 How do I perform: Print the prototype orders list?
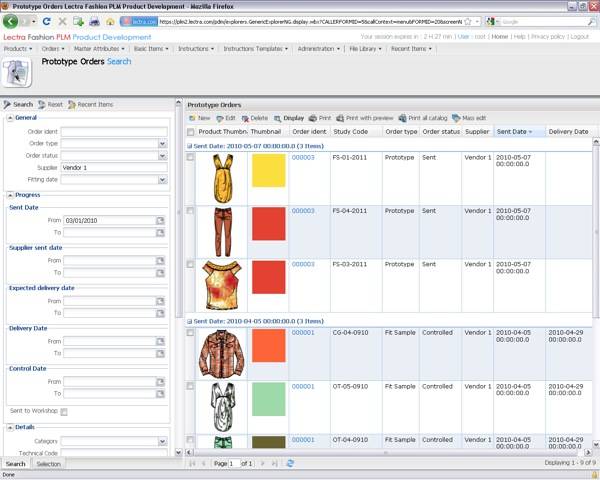pyautogui.click(x=320, y=118)
